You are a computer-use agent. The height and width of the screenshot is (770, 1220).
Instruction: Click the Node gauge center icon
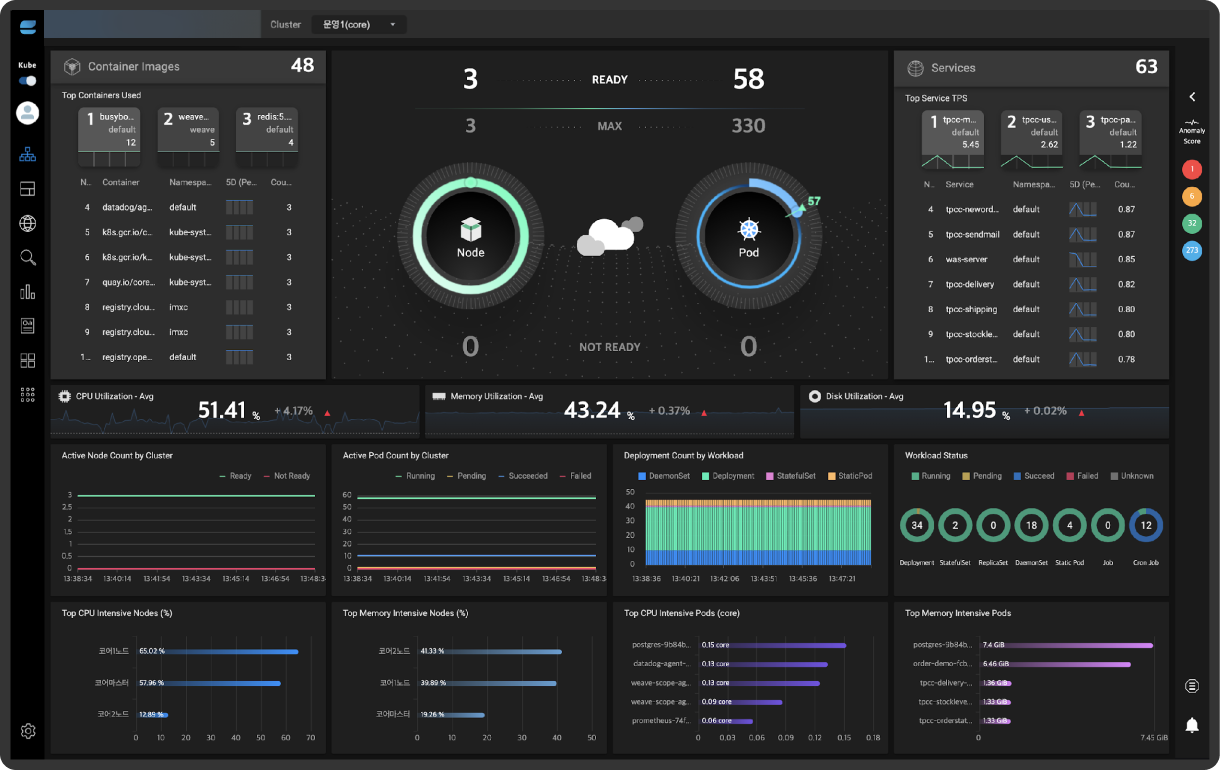pyautogui.click(x=470, y=230)
